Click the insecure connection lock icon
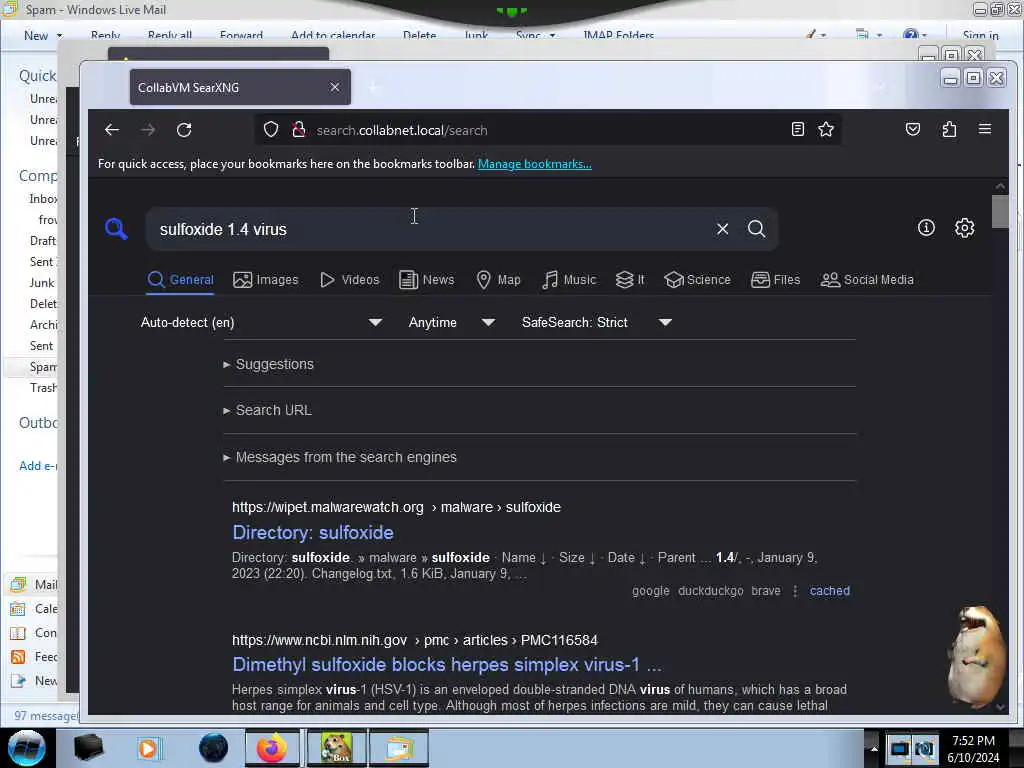This screenshot has width=1024, height=768. coord(299,130)
